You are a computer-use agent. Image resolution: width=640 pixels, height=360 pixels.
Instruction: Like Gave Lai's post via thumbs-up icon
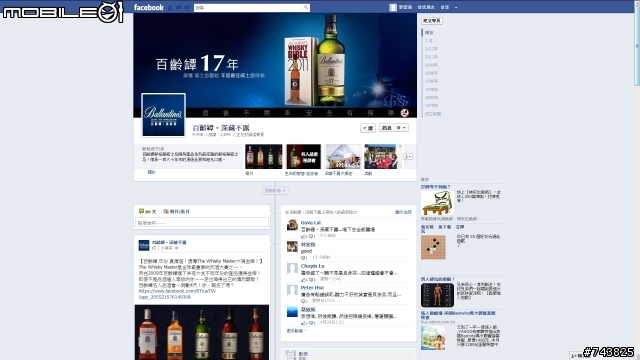[304, 236]
